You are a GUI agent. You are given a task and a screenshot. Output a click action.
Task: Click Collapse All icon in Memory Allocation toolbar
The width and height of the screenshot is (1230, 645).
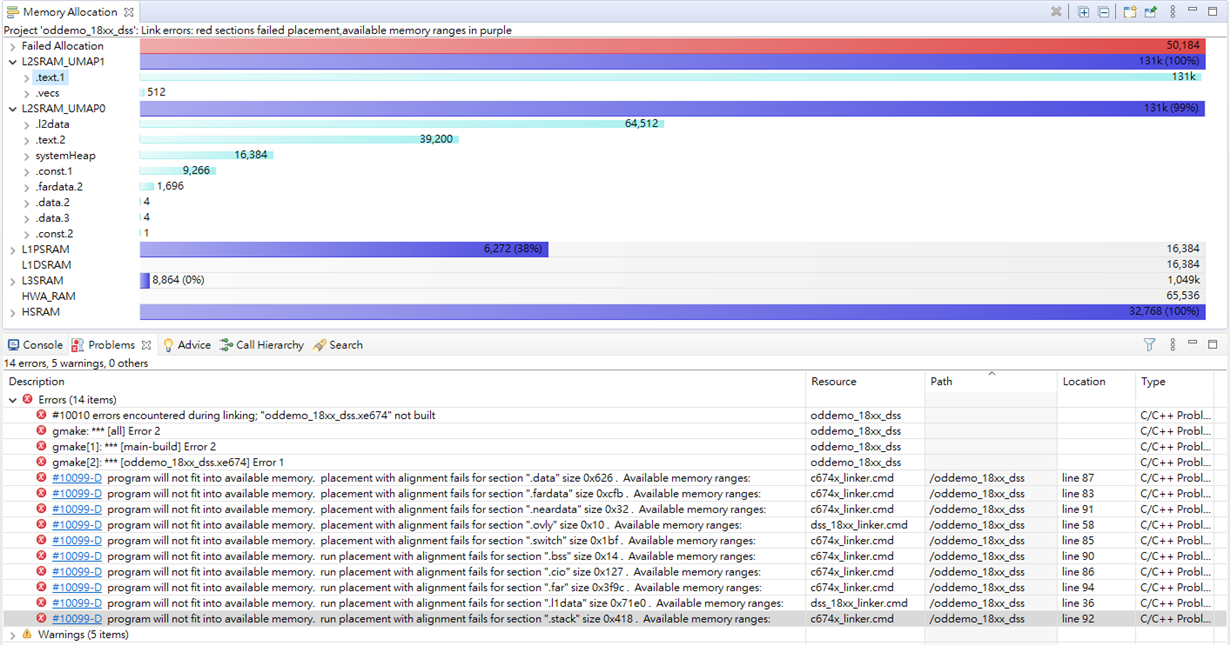[x=1103, y=12]
